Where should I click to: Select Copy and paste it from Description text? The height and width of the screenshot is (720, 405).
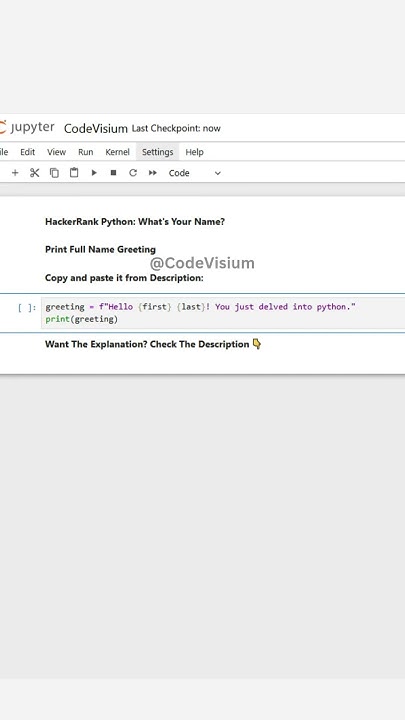point(124,278)
